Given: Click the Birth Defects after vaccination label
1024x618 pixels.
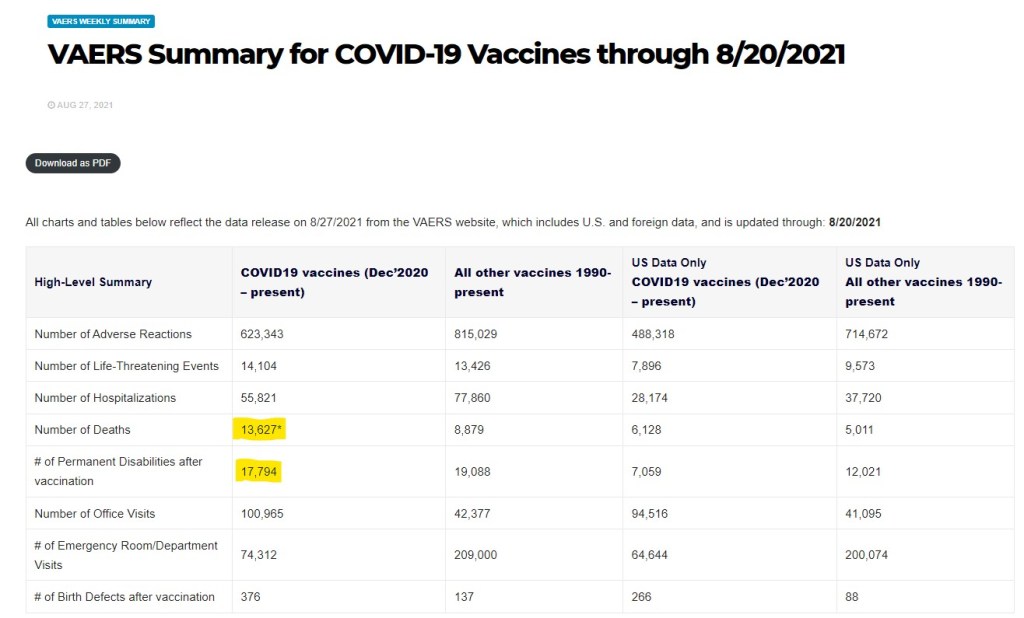Looking at the screenshot, I should 125,597.
